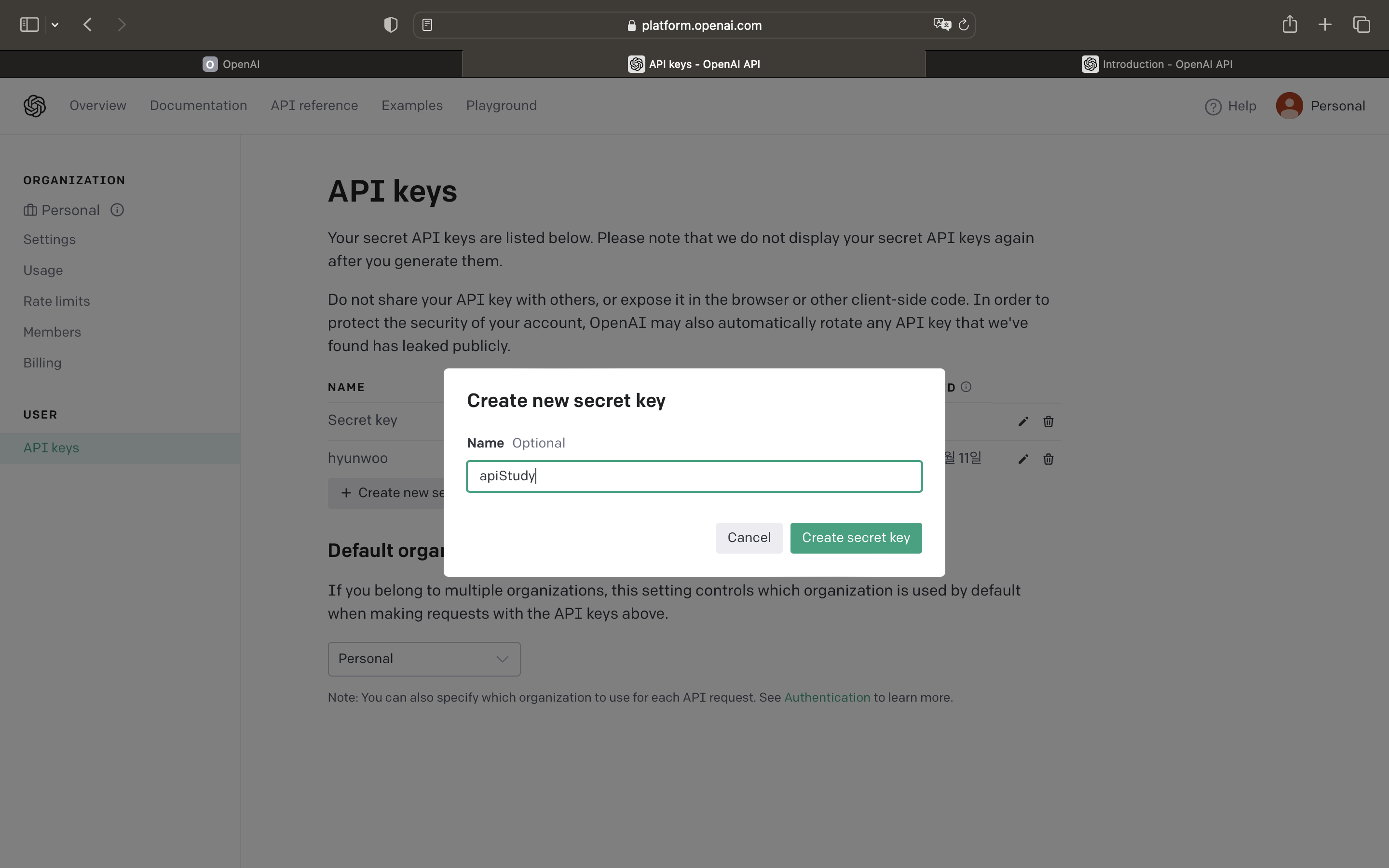Click the Safari reload page icon
The height and width of the screenshot is (868, 1389).
pos(964,25)
